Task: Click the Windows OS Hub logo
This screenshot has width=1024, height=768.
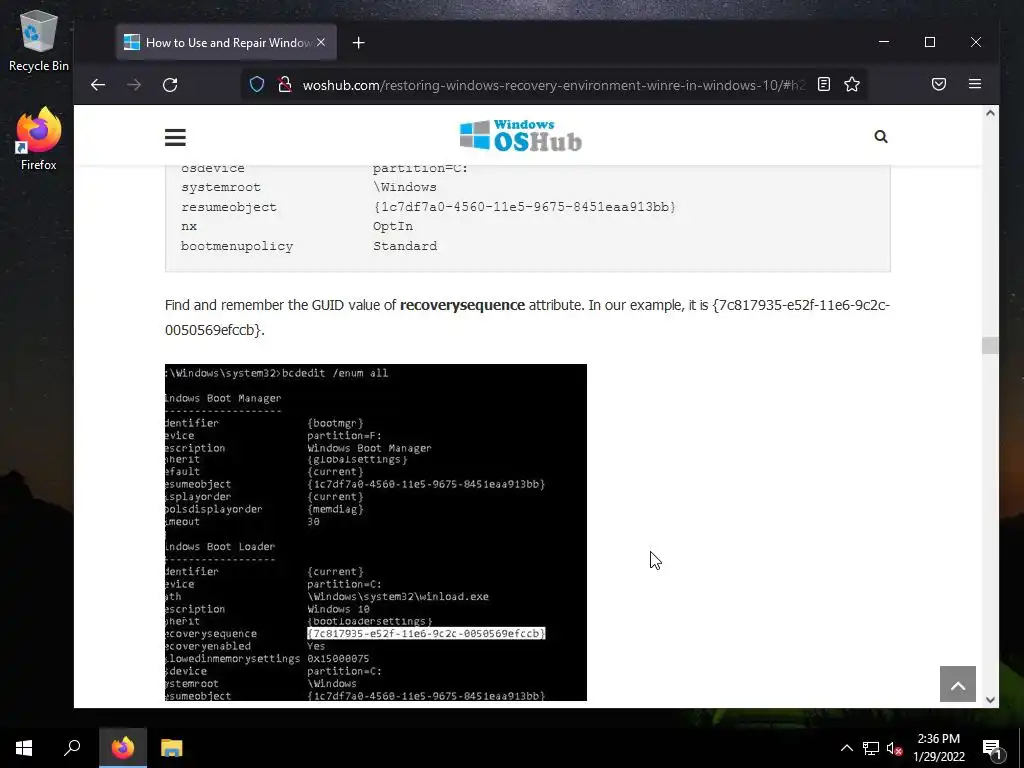Action: pyautogui.click(x=520, y=136)
